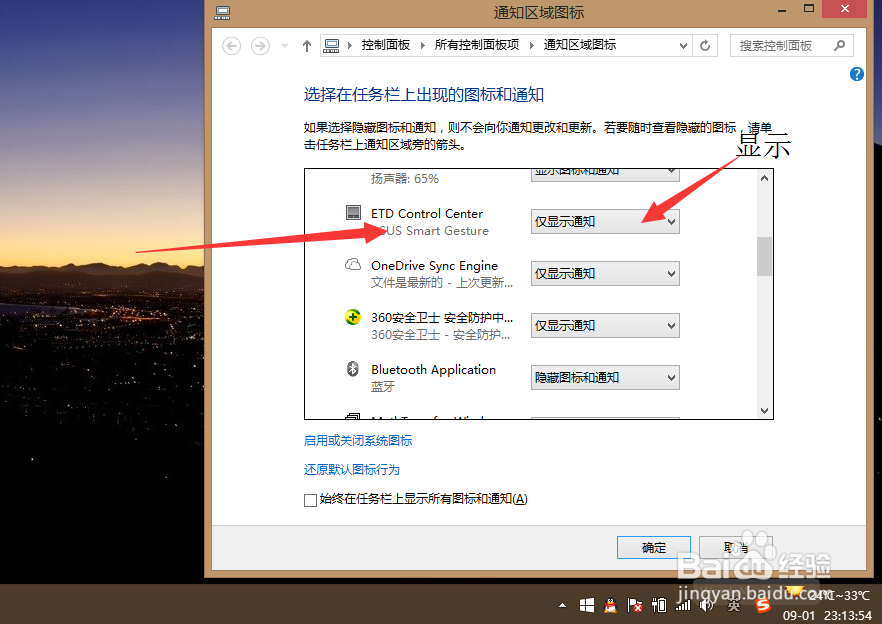Open help with the blue question mark
Image resolution: width=882 pixels, height=624 pixels.
[856, 74]
